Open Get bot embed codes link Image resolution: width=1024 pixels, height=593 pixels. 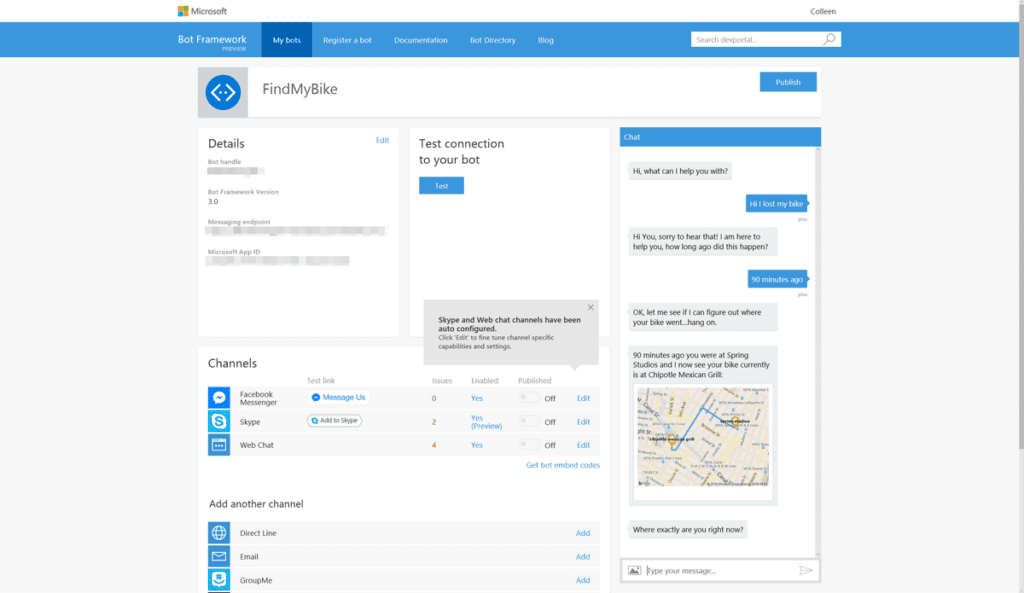click(x=563, y=466)
